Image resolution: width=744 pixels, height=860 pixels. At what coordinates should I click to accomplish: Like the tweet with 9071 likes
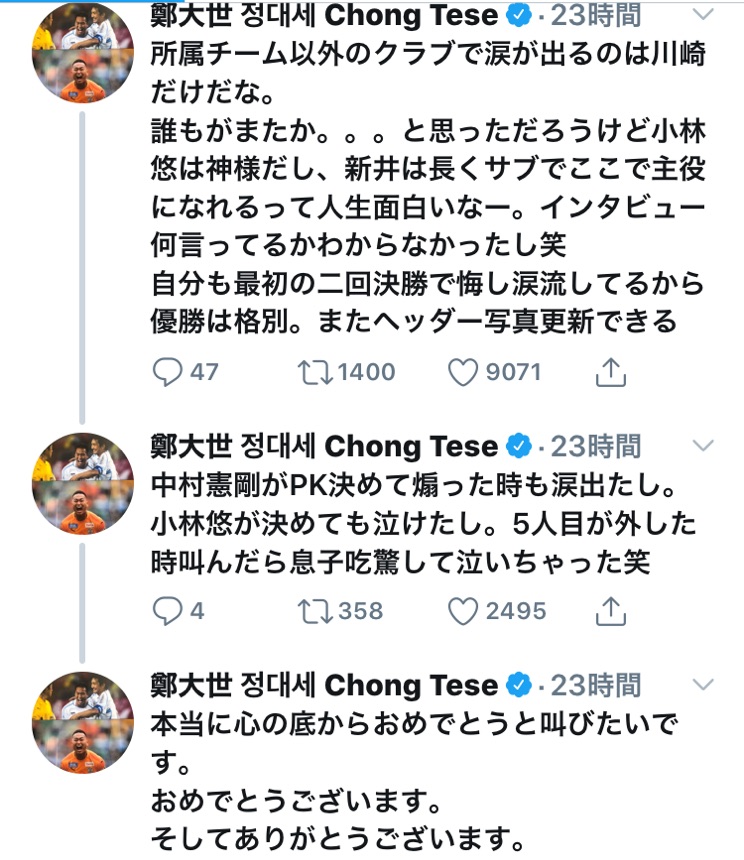[462, 373]
